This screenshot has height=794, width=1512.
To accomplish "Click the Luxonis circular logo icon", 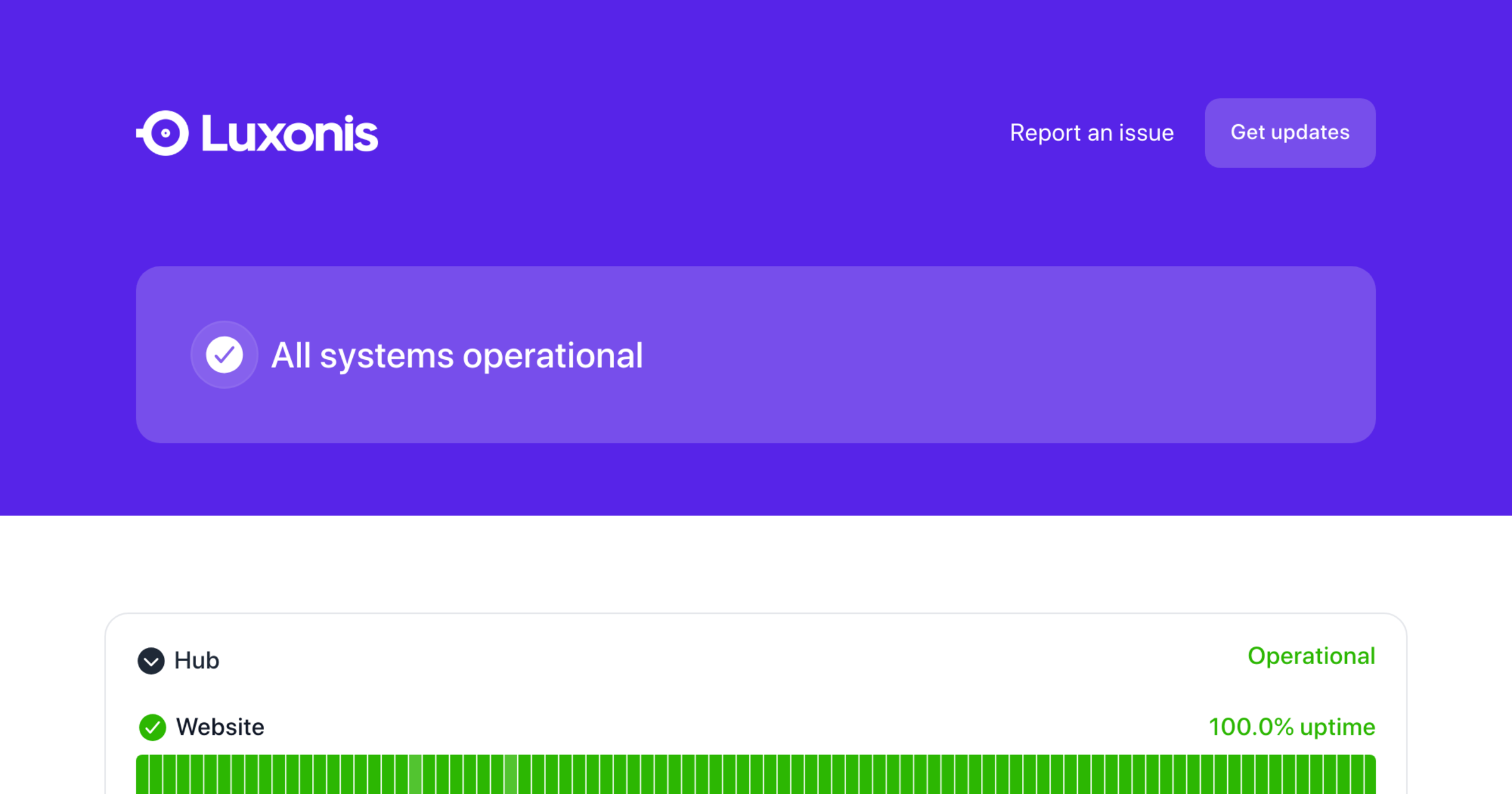I will point(164,133).
